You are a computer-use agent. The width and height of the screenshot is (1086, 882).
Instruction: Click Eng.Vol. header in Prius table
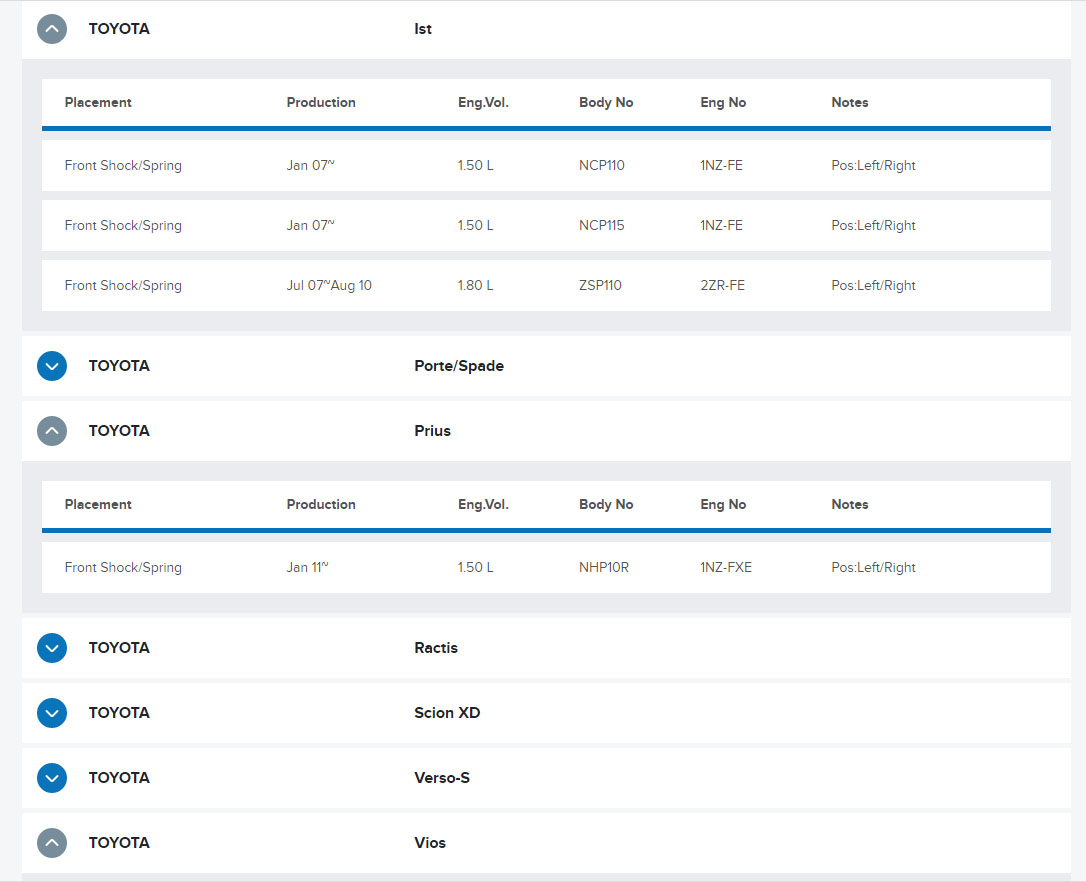tap(483, 504)
